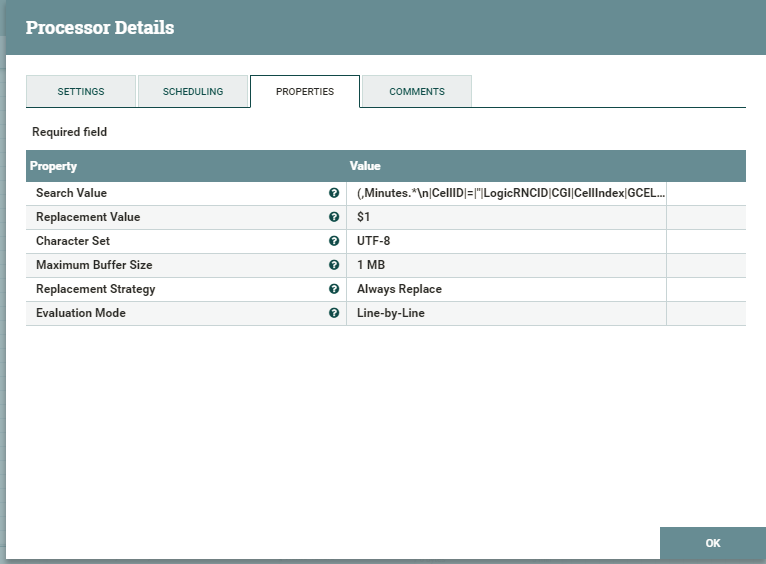Click help icon beside Evaluation Mode
Screen dimensions: 766x564
(334, 313)
